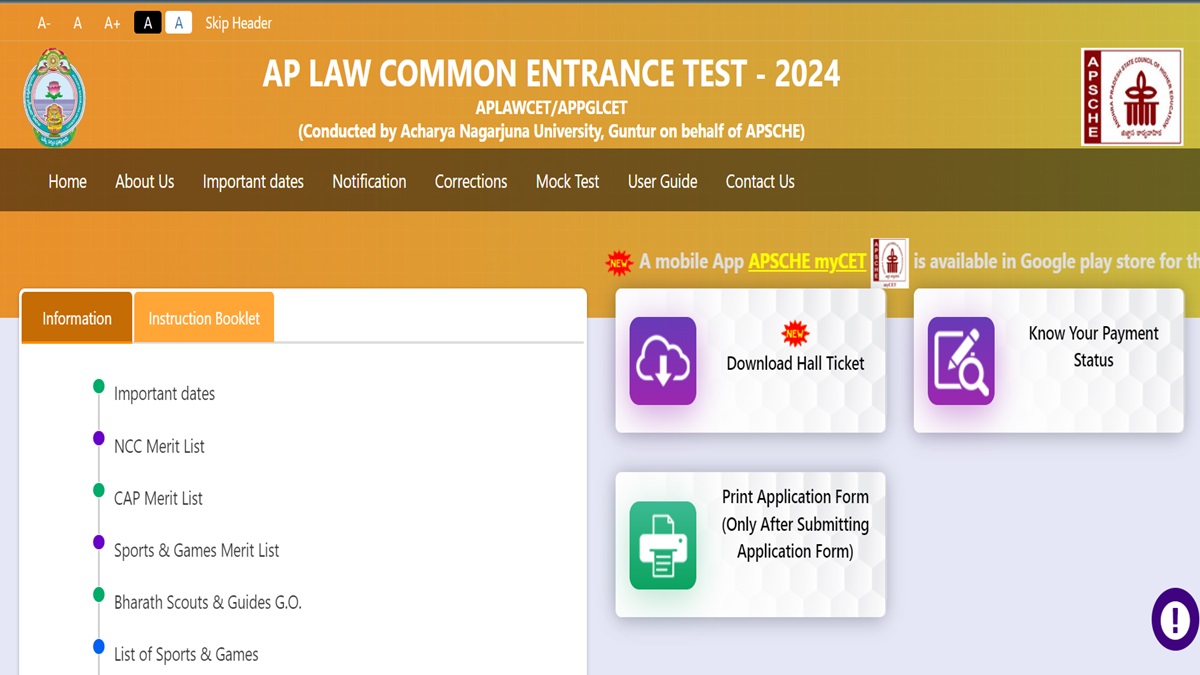Click the round exclamation help icon
The width and height of the screenshot is (1200, 675).
(x=1175, y=620)
